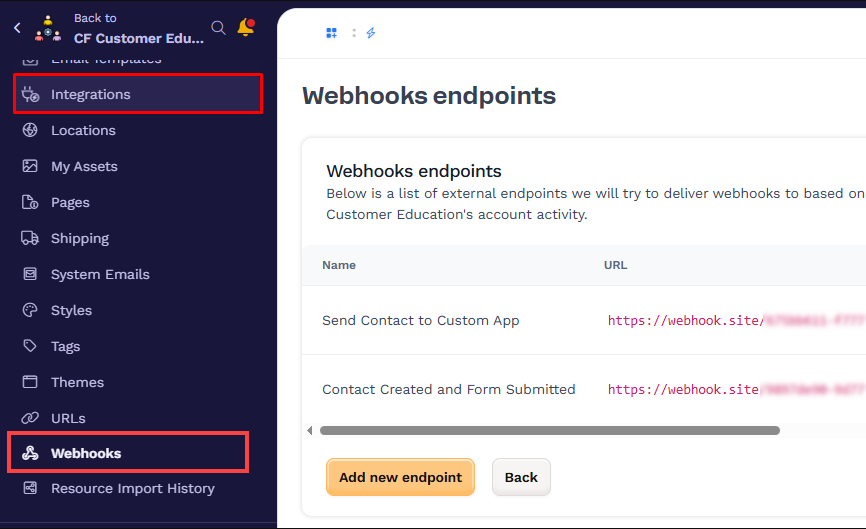Click the back chevron arrow in sidebar header
The image size is (866, 529).
[17, 28]
